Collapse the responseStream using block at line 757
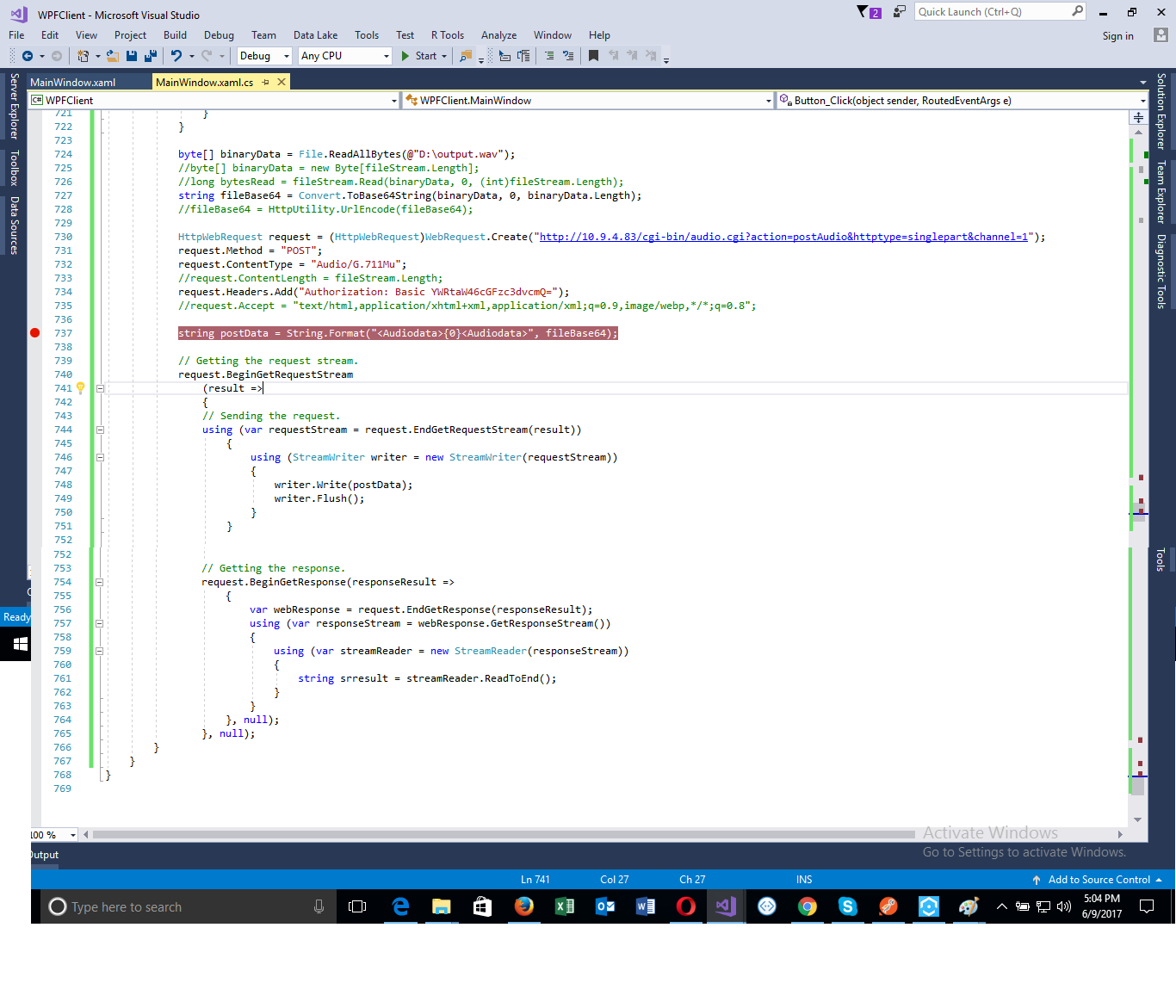Viewport: 1176px width, 1008px height. tap(100, 623)
